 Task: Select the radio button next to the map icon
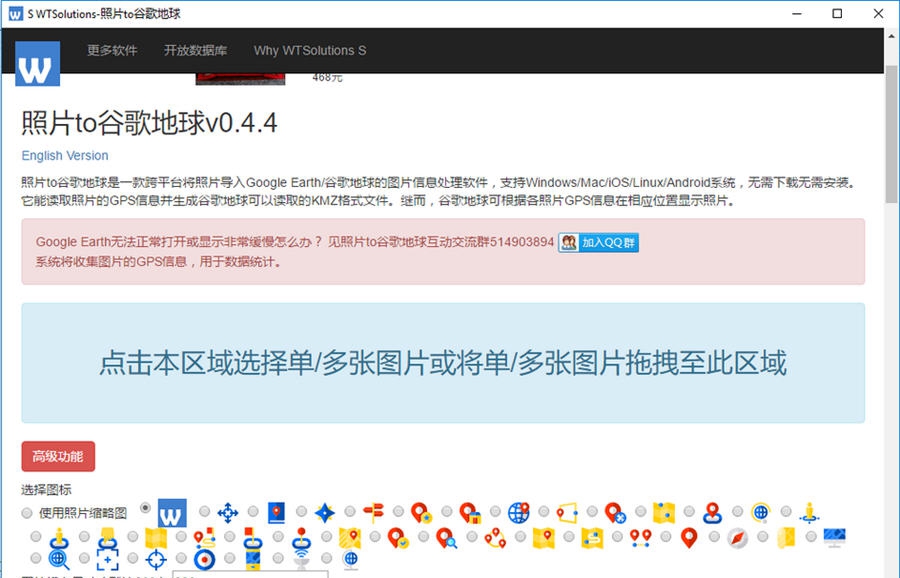coord(132,535)
